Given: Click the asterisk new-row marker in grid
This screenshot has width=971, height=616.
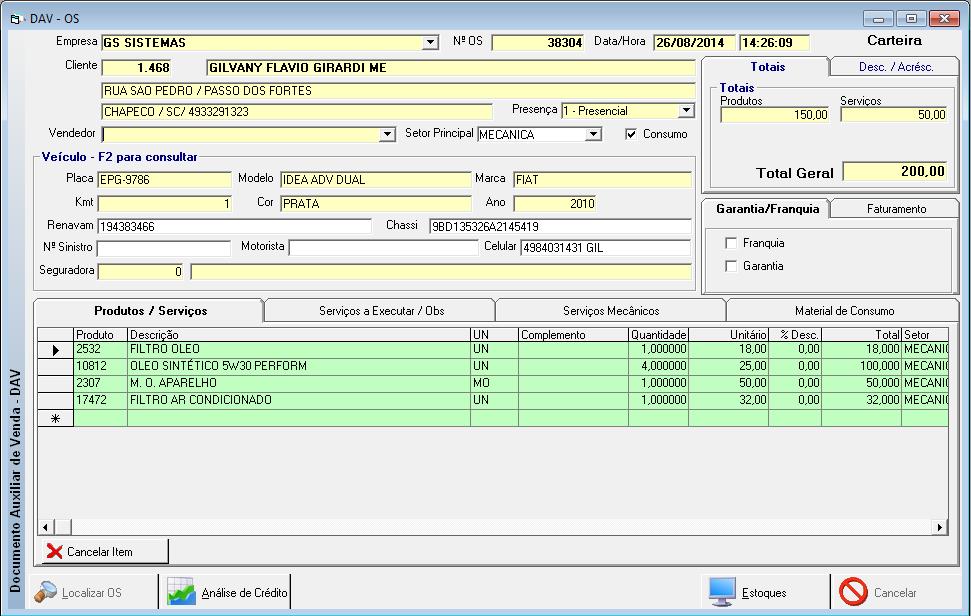Looking at the screenshot, I should click(55, 416).
